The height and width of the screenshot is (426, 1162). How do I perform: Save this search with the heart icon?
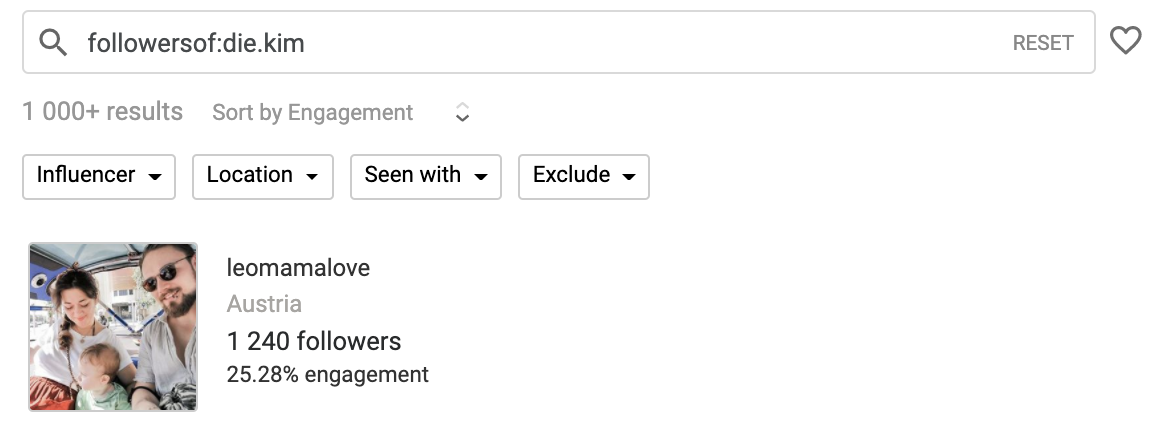[1125, 41]
